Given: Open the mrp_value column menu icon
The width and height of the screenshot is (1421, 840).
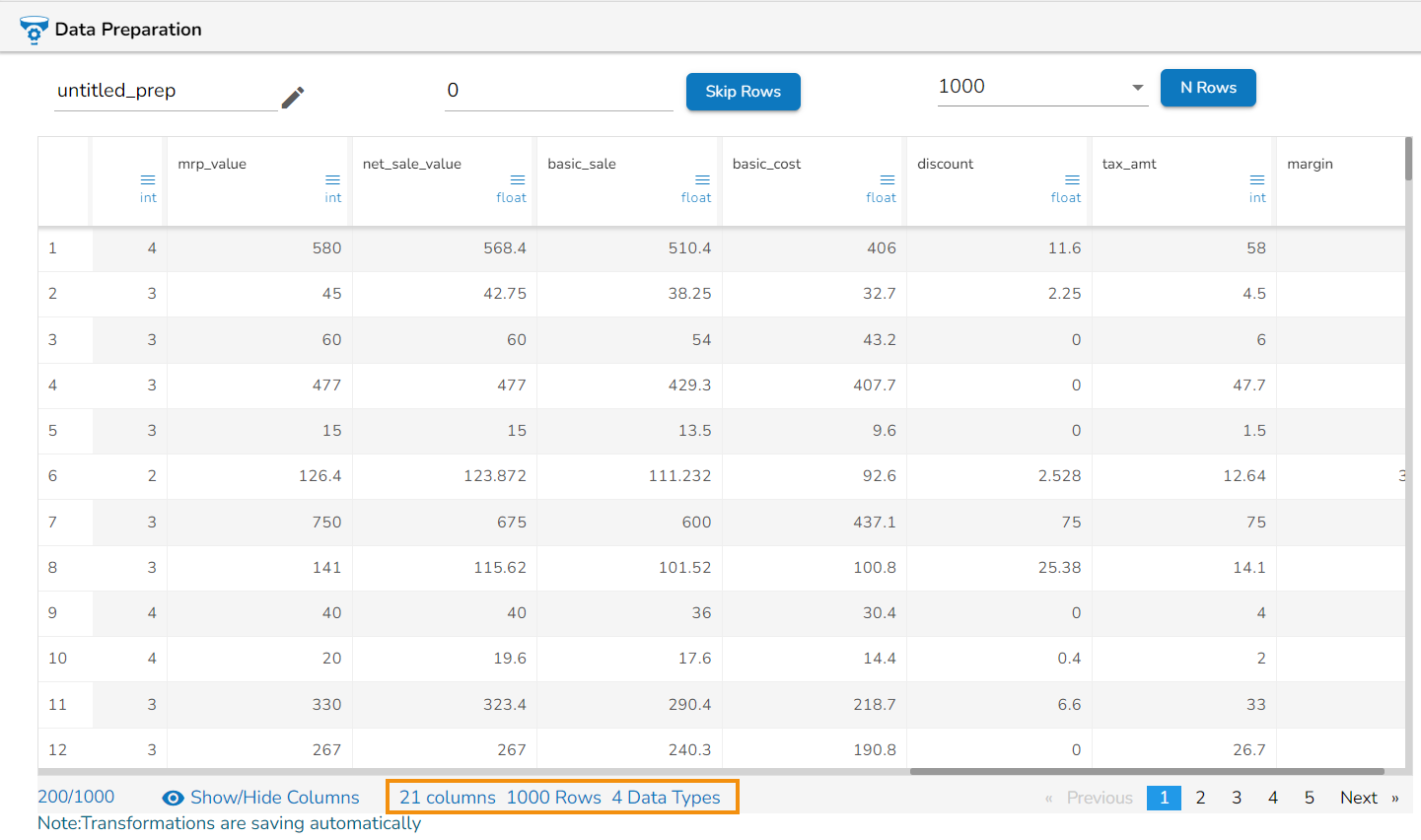Looking at the screenshot, I should pos(332,179).
